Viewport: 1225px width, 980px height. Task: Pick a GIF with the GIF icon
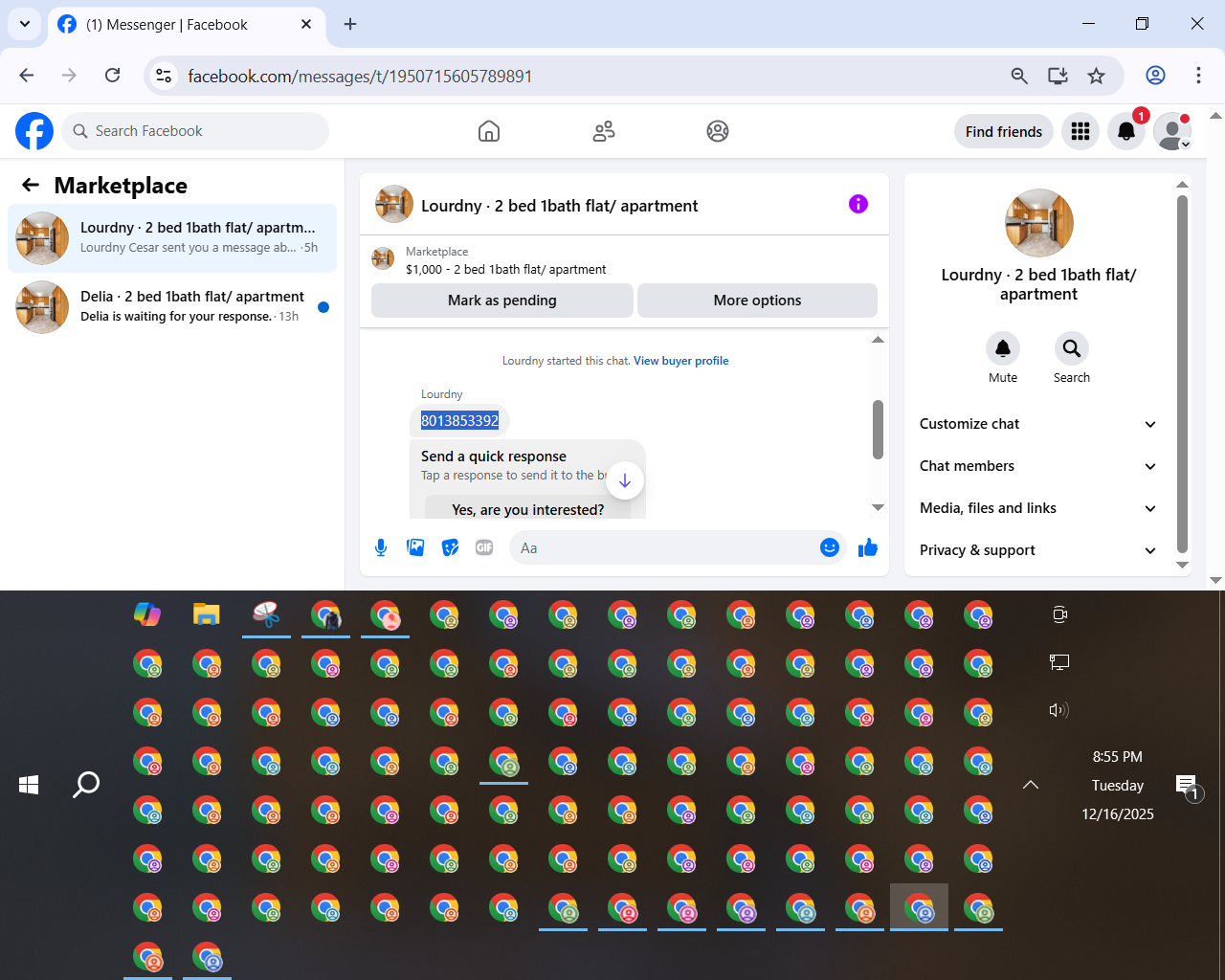pos(484,547)
